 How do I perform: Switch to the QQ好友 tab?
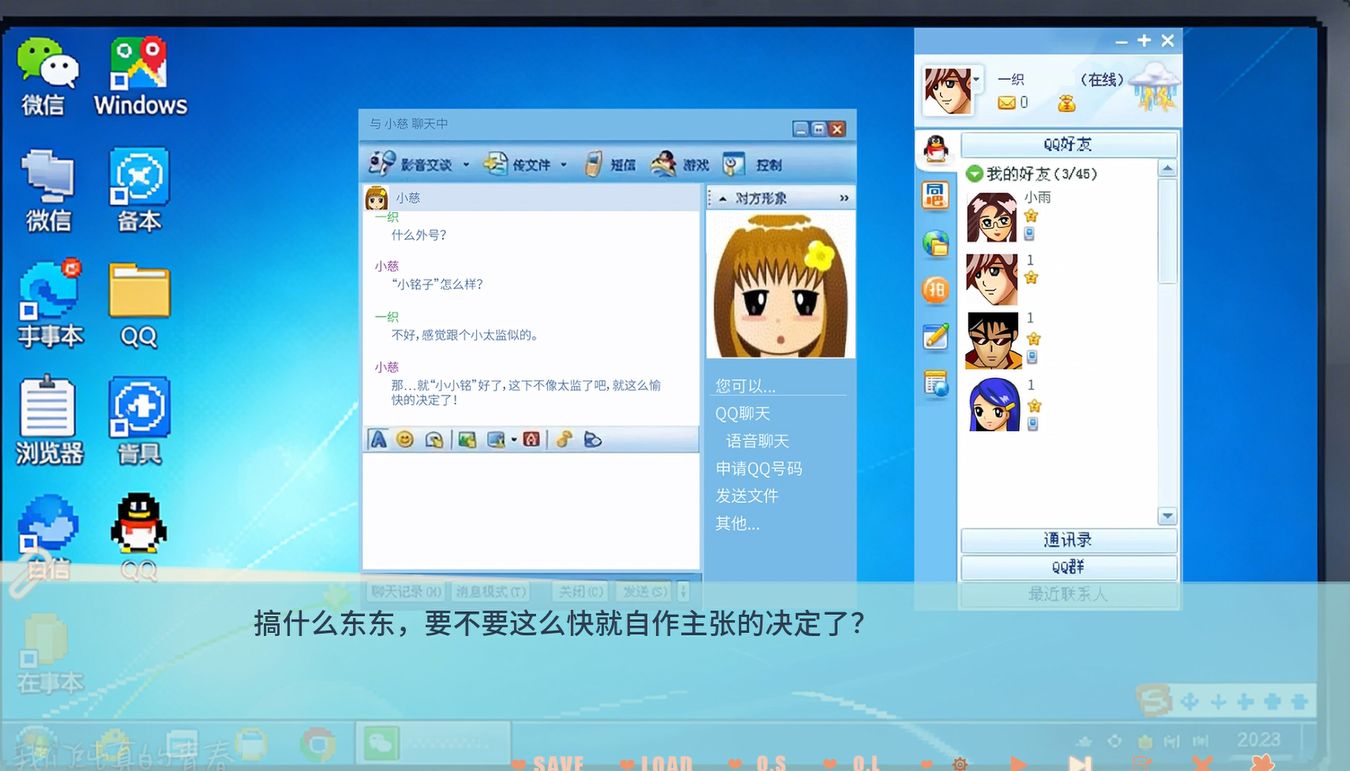click(1069, 144)
